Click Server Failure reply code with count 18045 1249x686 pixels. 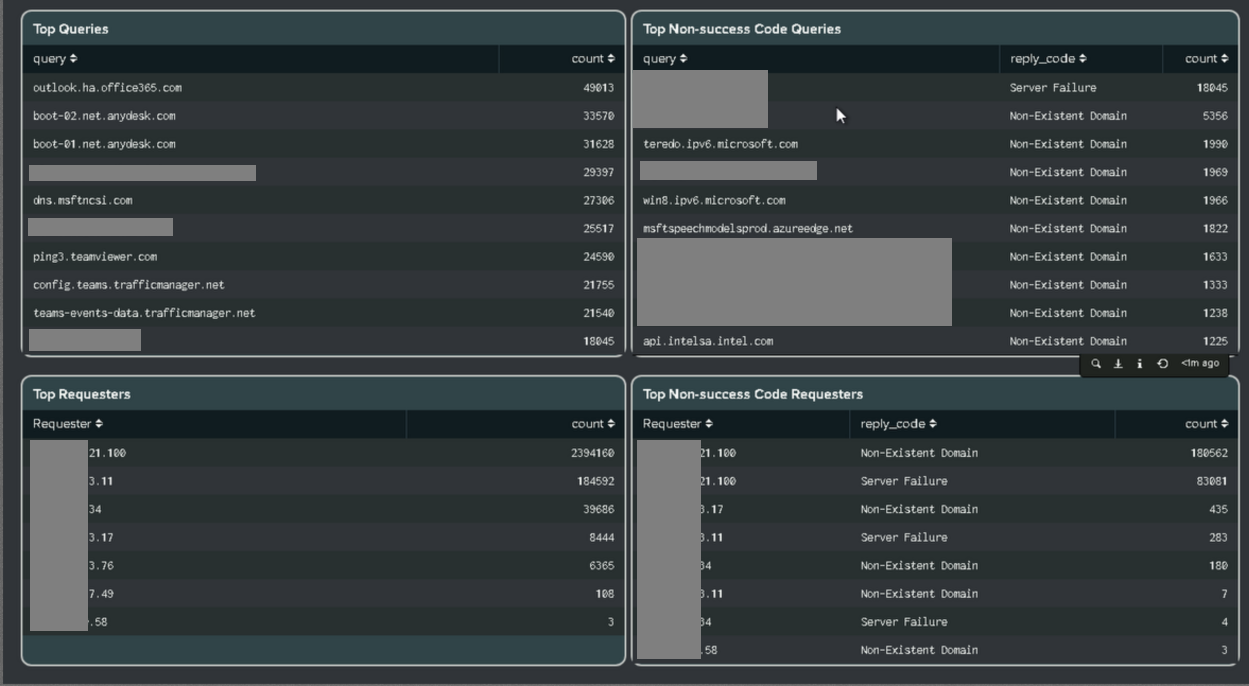1053,88
